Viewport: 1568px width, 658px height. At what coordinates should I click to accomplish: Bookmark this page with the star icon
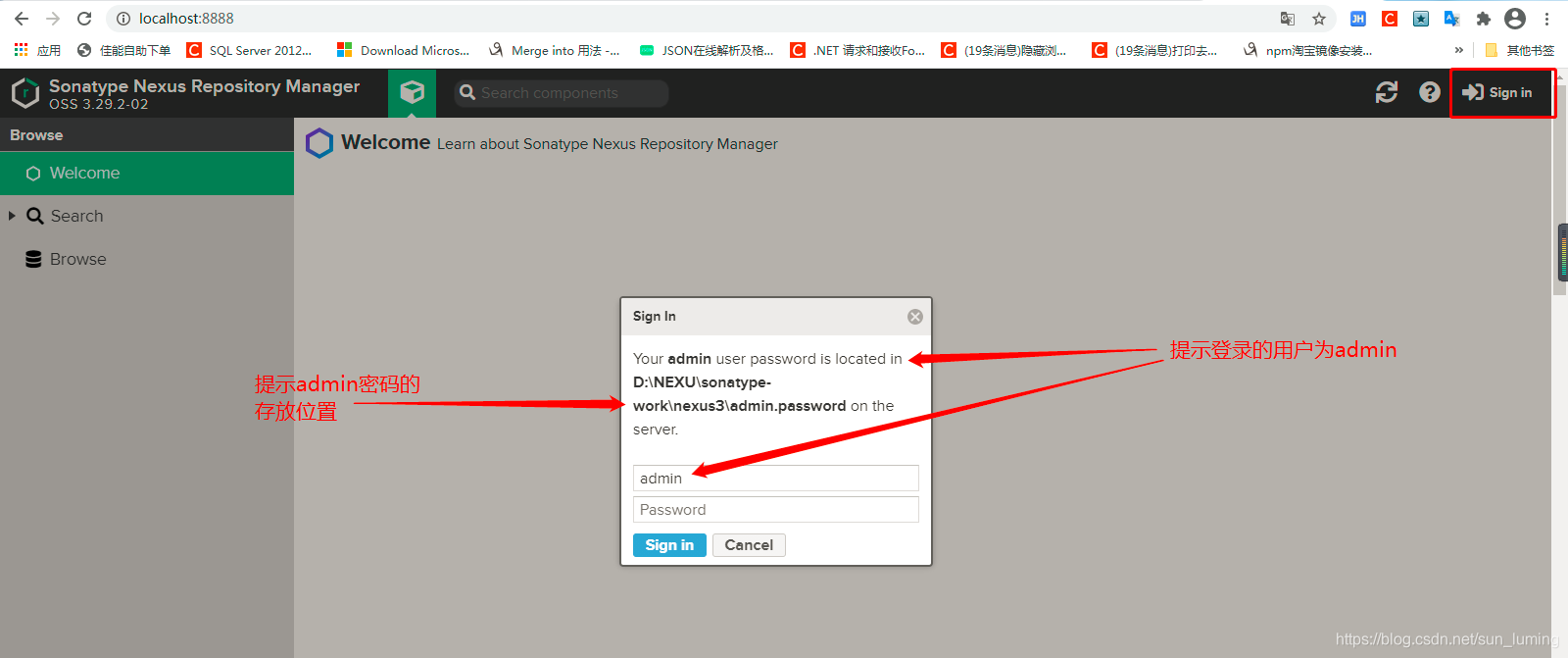[x=1319, y=19]
